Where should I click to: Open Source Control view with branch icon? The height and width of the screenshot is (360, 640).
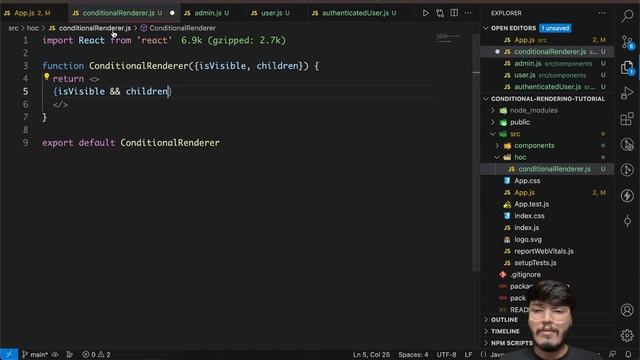point(627,42)
